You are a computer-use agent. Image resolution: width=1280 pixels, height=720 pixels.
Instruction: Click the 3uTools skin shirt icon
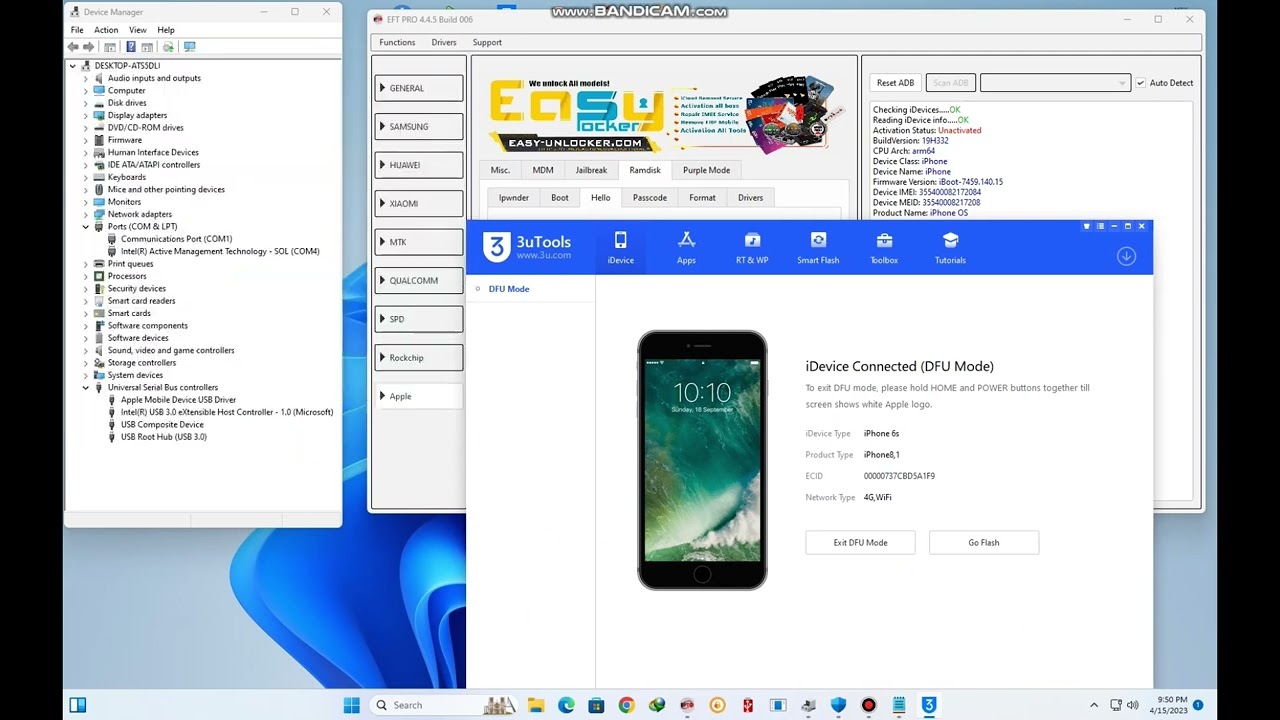click(1087, 226)
